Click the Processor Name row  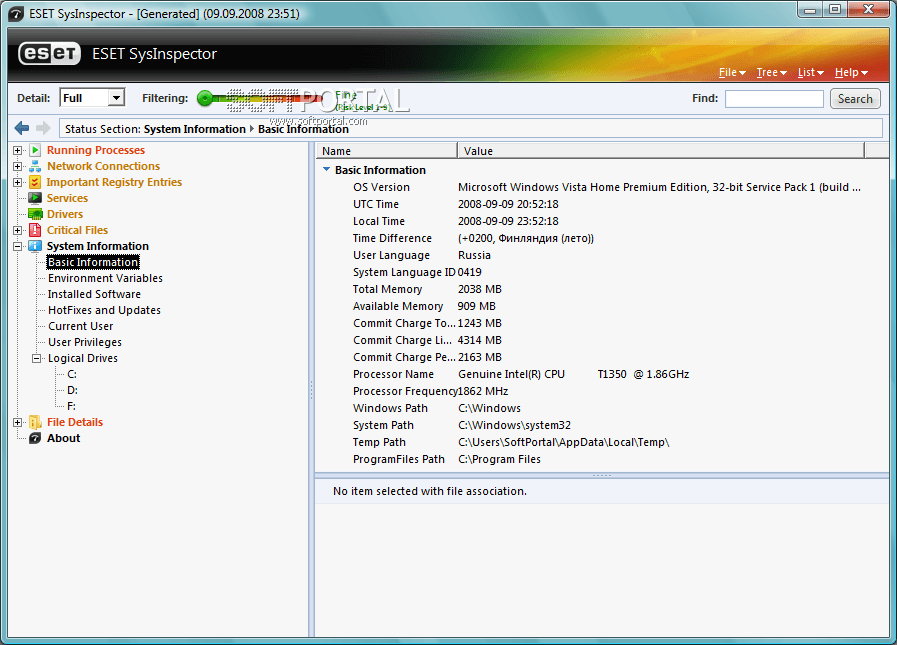click(601, 374)
